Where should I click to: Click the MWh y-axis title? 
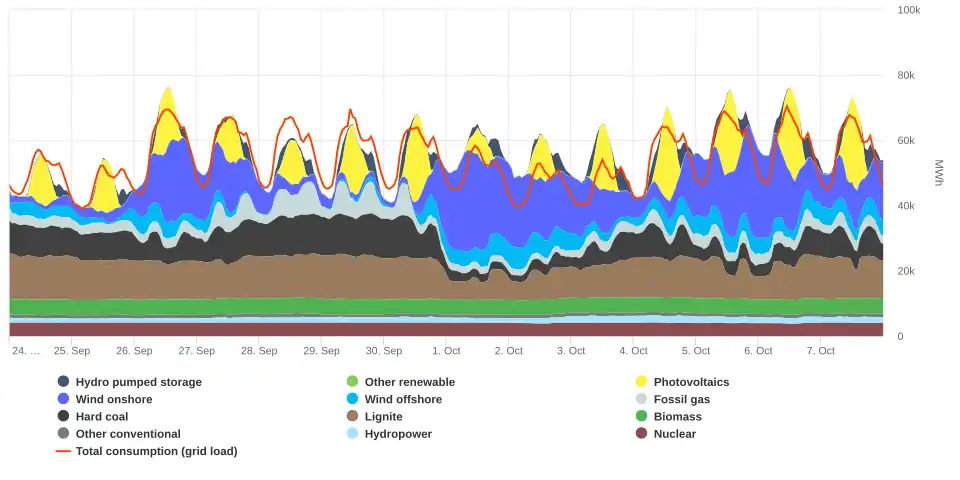pyautogui.click(x=939, y=172)
